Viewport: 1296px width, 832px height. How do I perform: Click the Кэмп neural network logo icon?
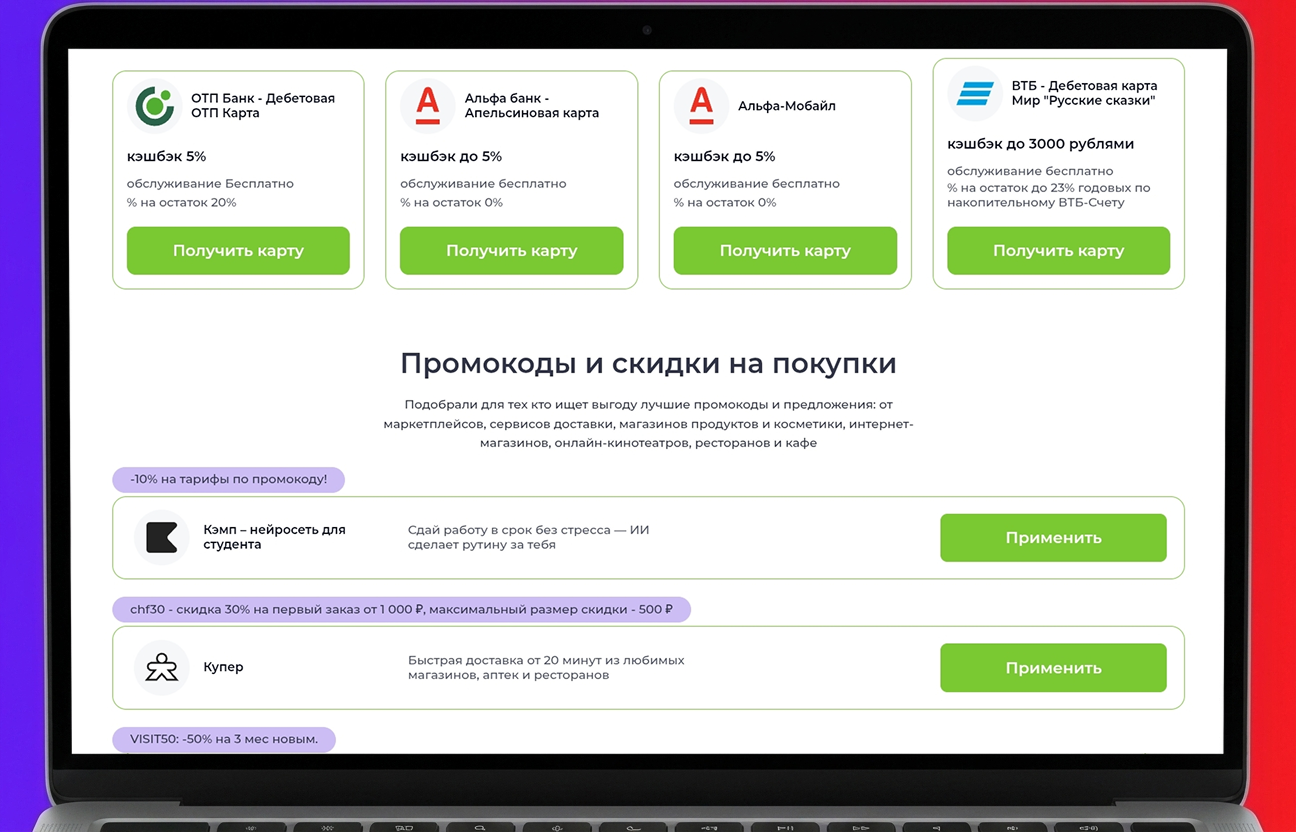162,538
